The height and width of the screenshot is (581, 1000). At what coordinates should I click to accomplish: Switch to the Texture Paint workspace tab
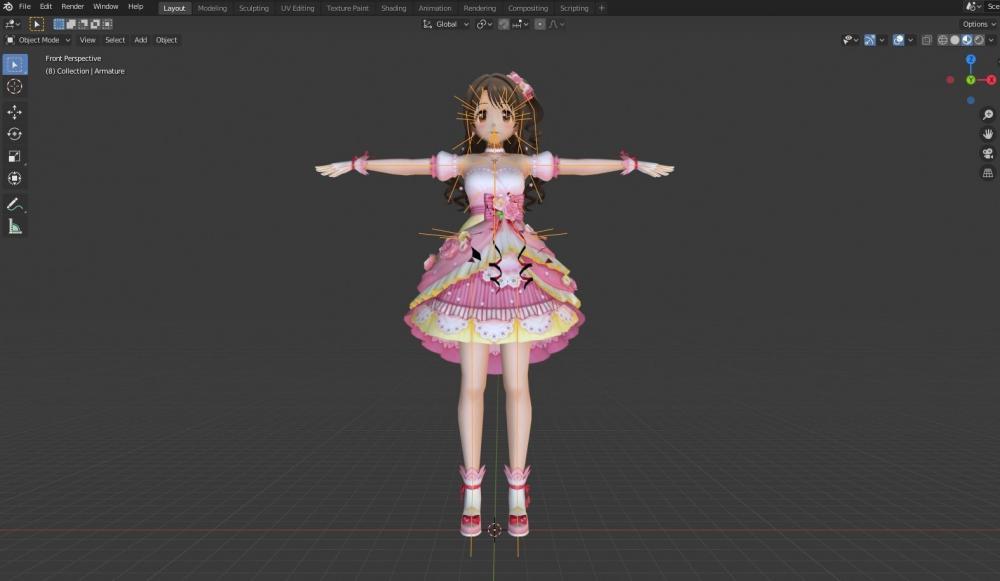click(348, 8)
